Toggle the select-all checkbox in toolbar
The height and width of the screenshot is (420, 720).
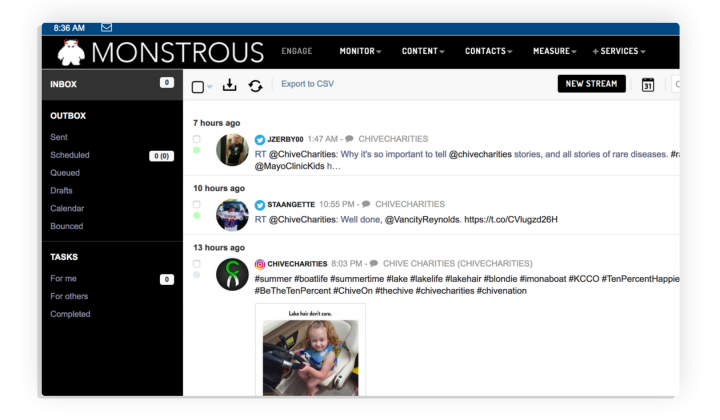197,87
